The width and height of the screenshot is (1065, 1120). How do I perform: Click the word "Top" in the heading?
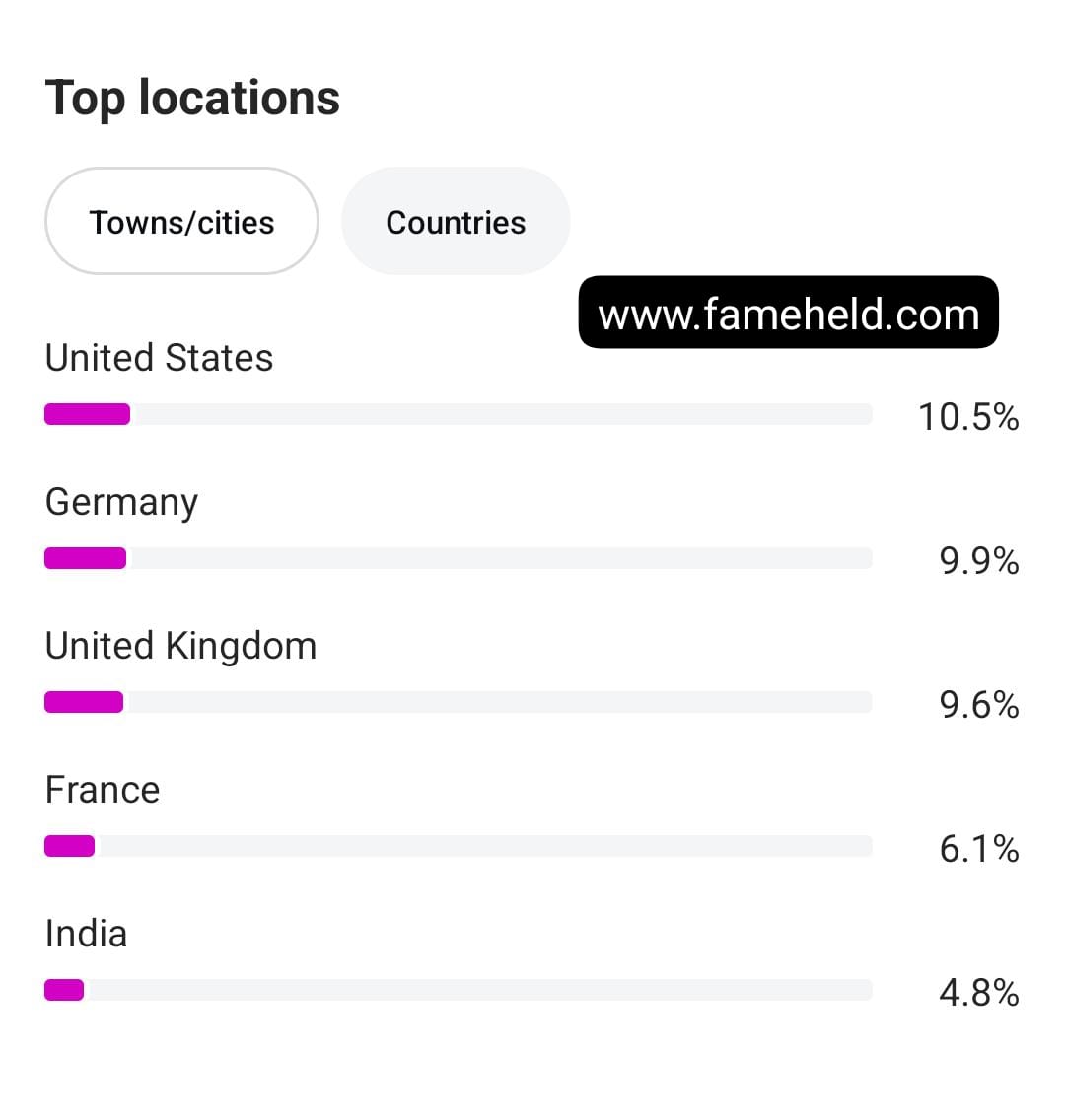(x=85, y=99)
